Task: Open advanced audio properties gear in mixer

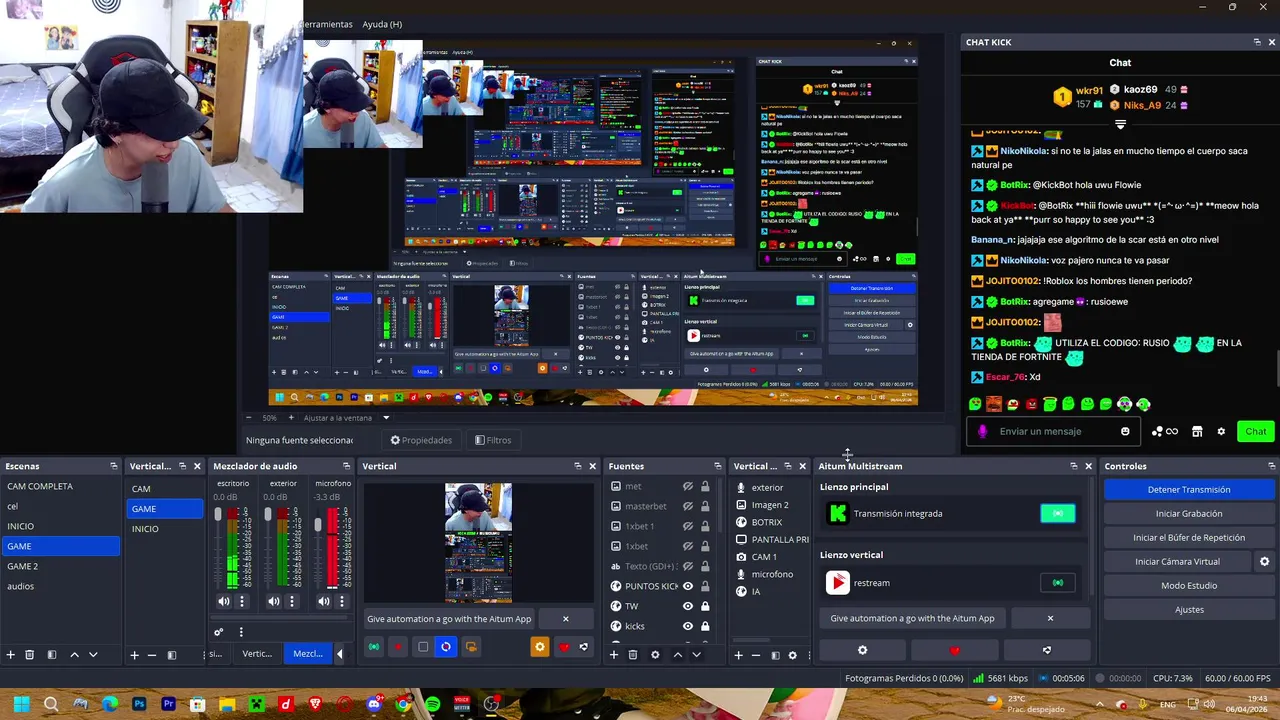Action: pos(219,632)
